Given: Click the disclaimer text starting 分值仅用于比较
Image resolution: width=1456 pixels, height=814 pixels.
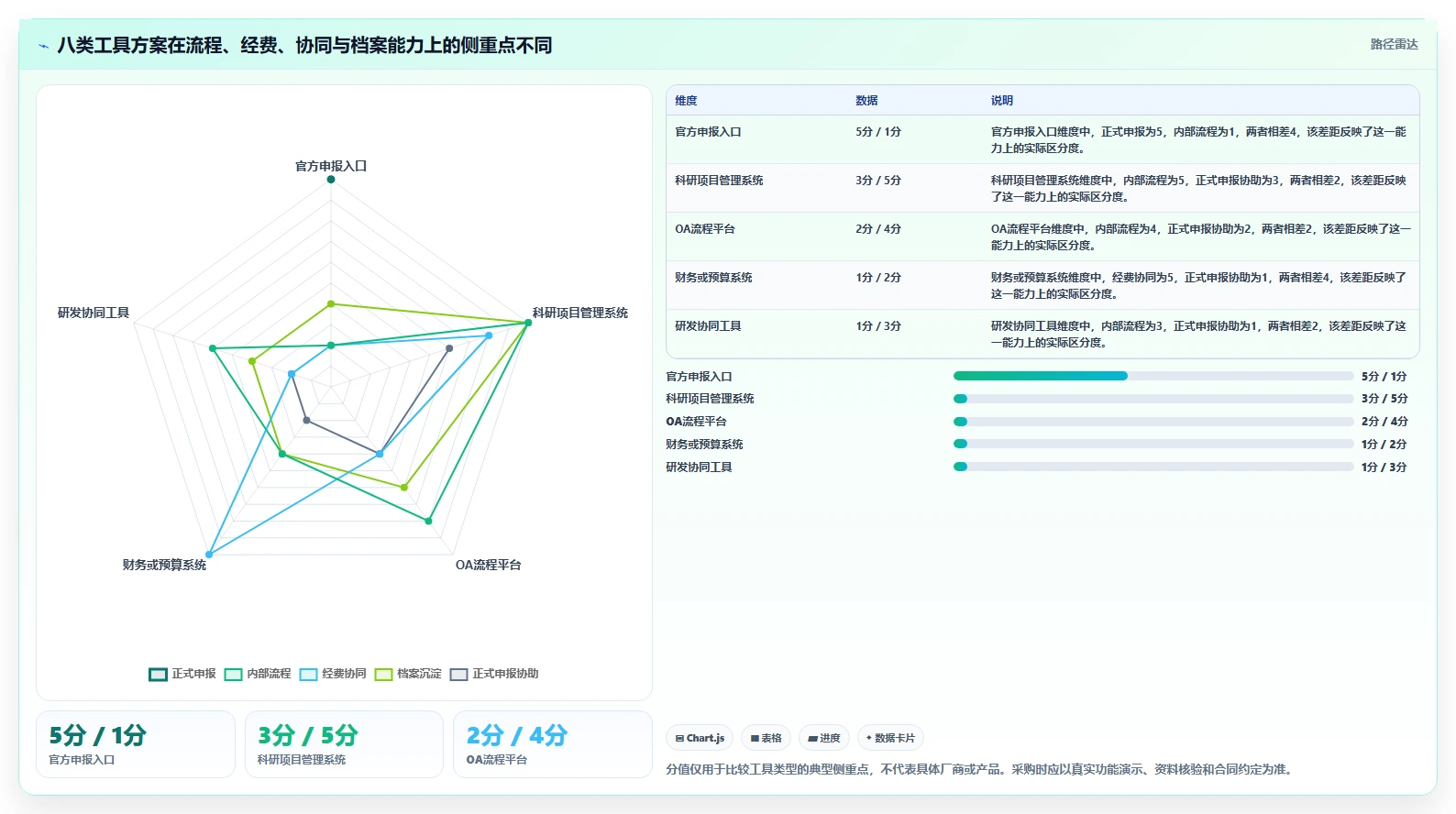Looking at the screenshot, I should pyautogui.click(x=981, y=769).
